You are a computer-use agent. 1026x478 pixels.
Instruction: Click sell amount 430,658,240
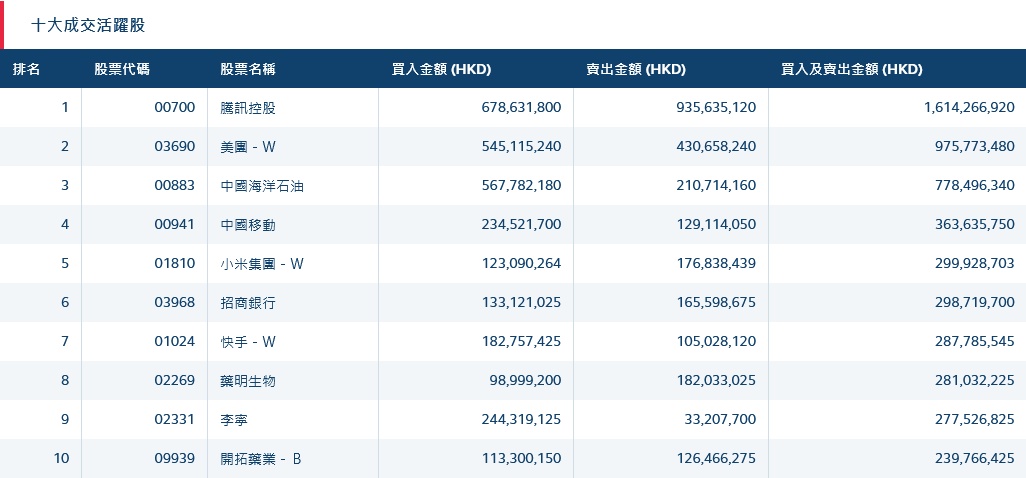click(716, 146)
